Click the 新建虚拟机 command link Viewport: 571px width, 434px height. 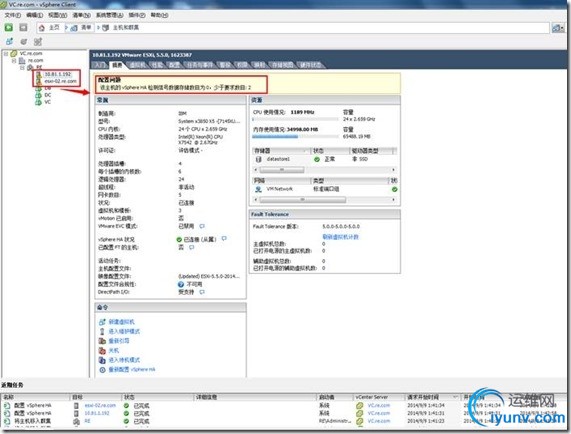[122, 322]
